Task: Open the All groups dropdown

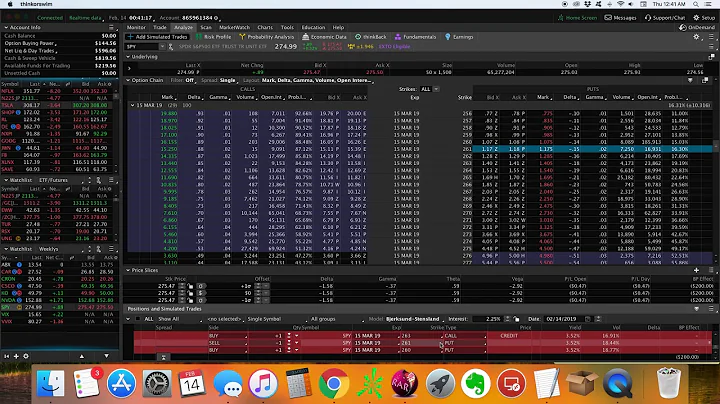Action: 337,319
